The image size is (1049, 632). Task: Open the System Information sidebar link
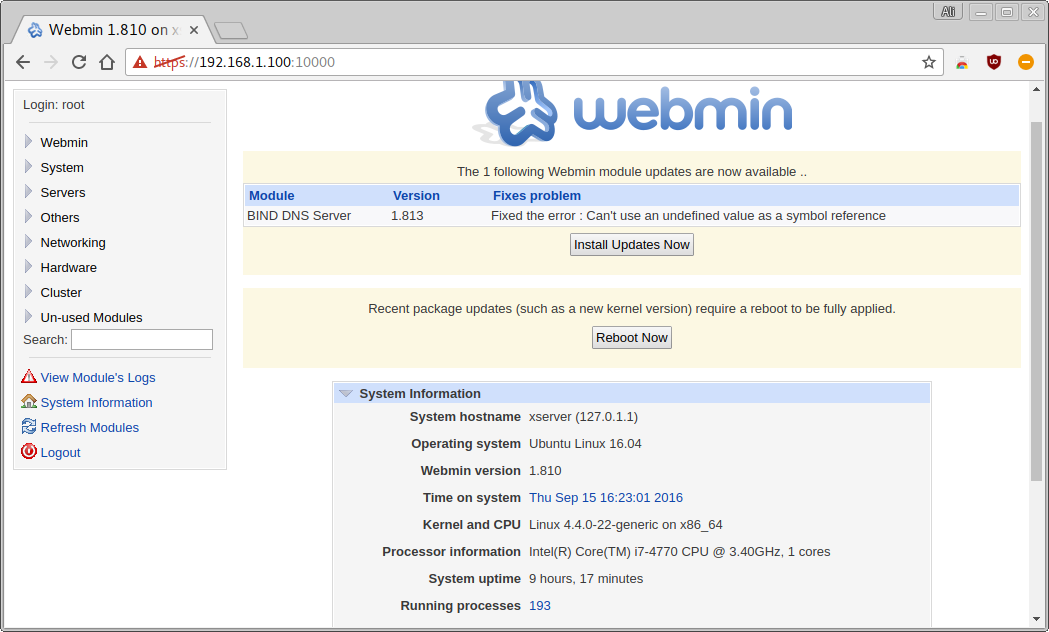click(x=96, y=403)
